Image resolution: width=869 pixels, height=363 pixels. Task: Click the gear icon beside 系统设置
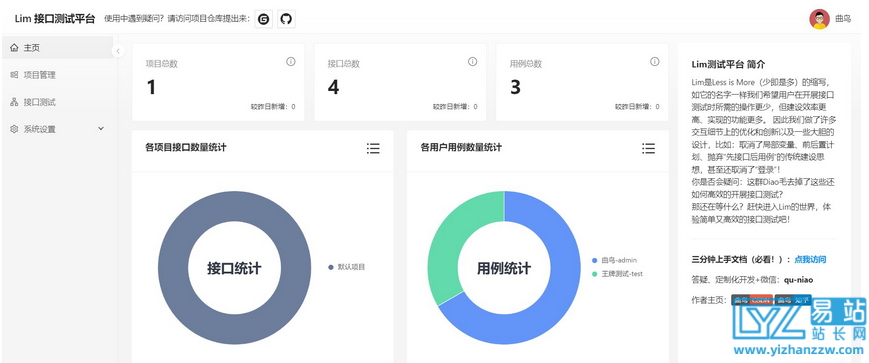[14, 129]
